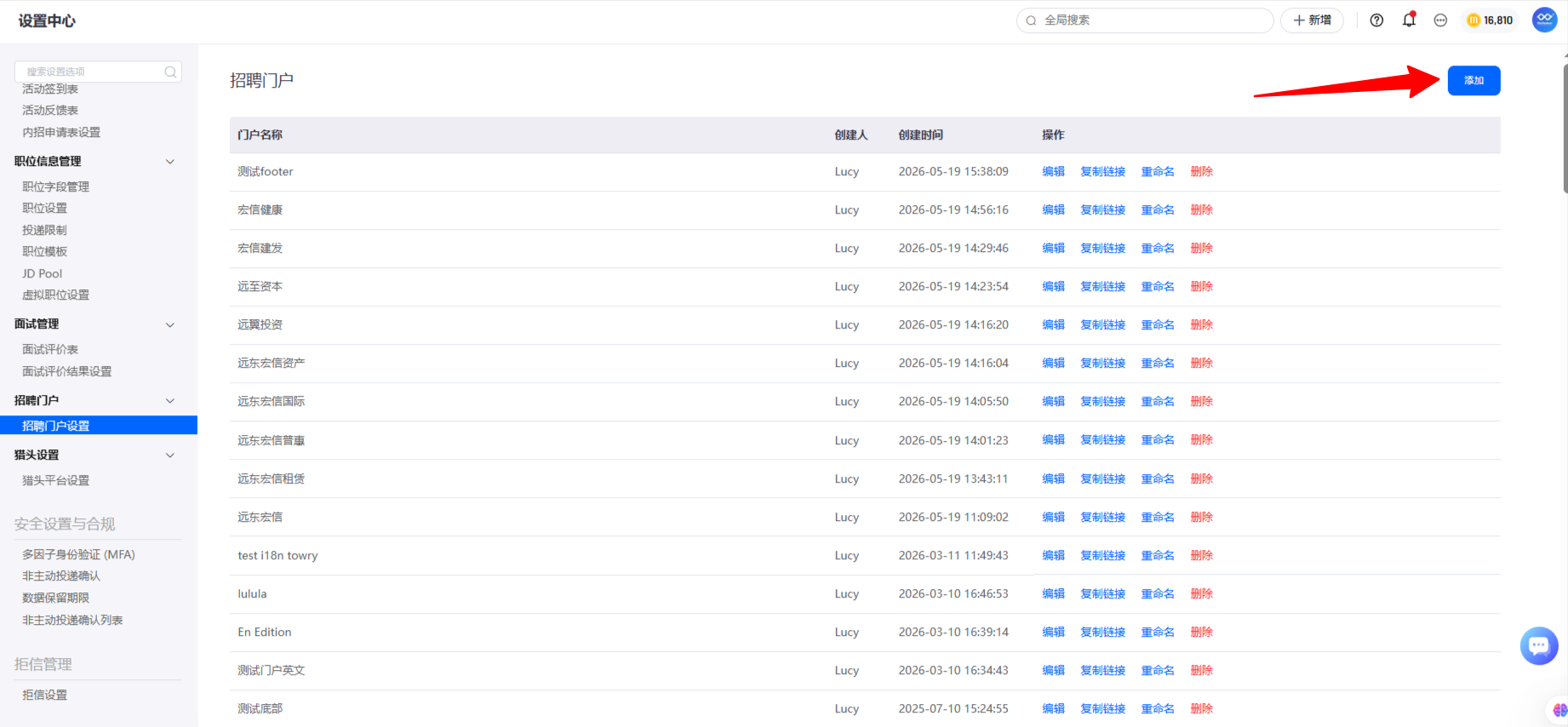Viewport: 1568px width, 727px height.
Task: Rename the test i18n towry portal
Action: coord(1158,556)
